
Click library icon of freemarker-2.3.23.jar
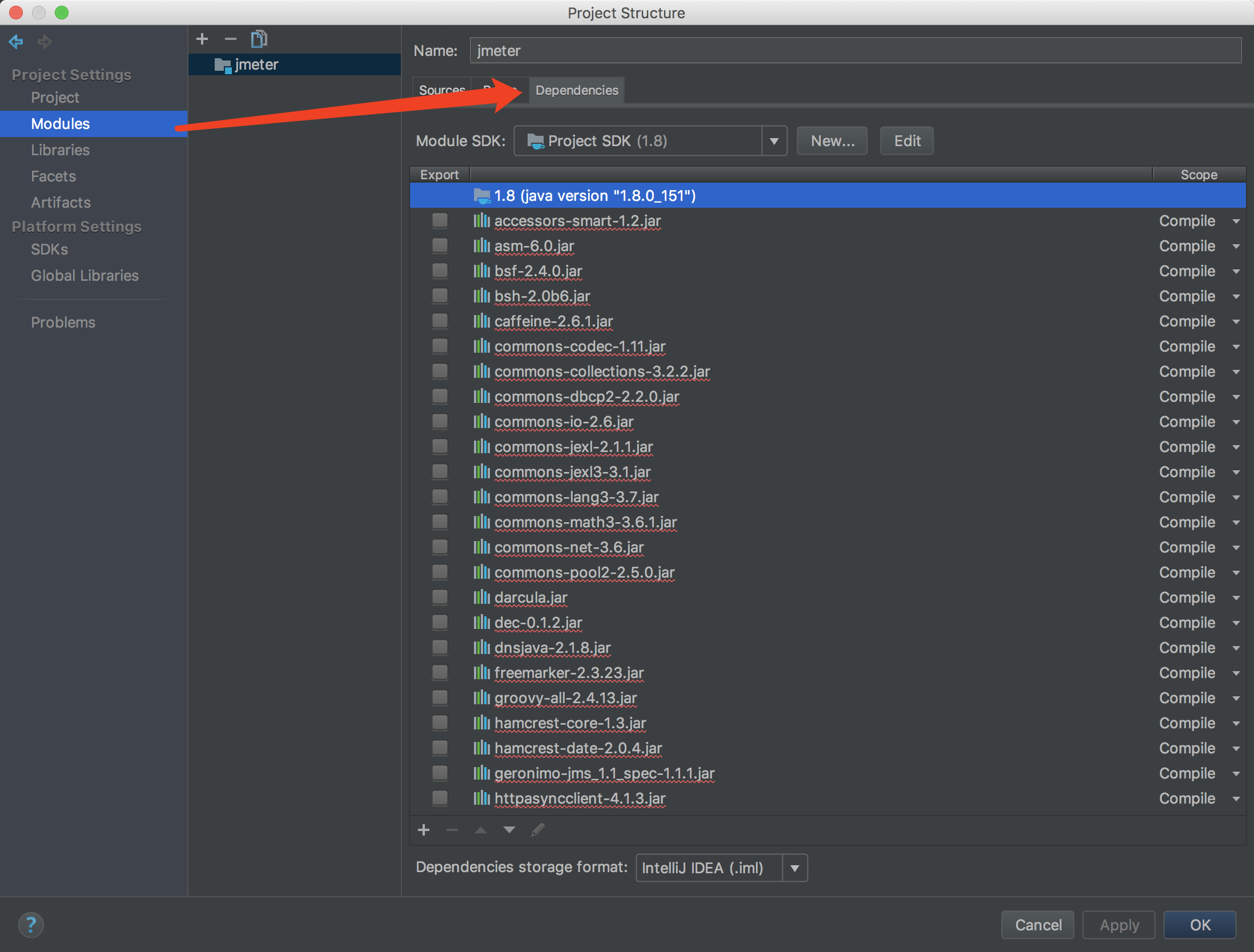click(x=481, y=673)
